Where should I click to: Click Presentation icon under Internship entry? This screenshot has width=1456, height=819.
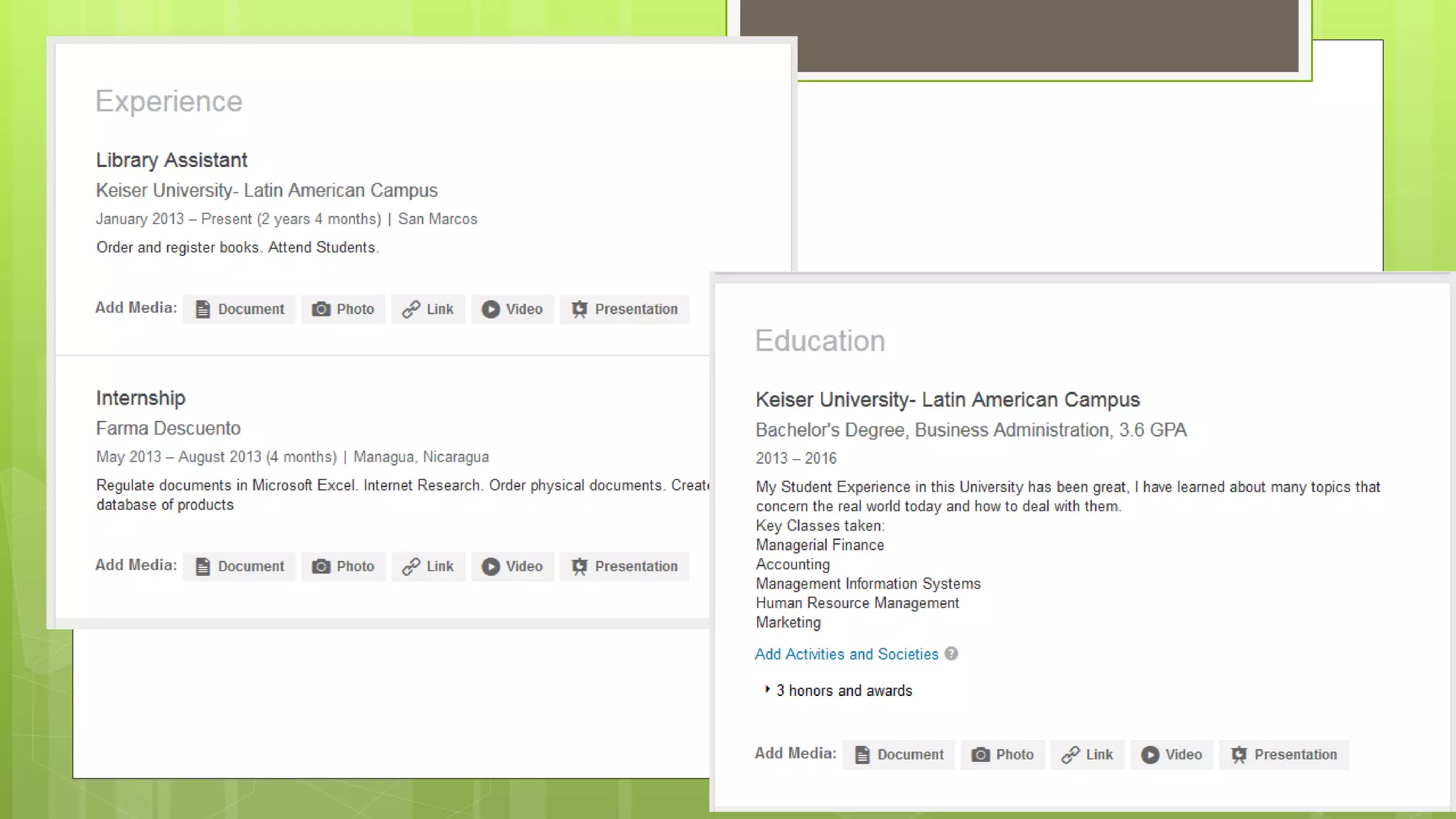579,567
